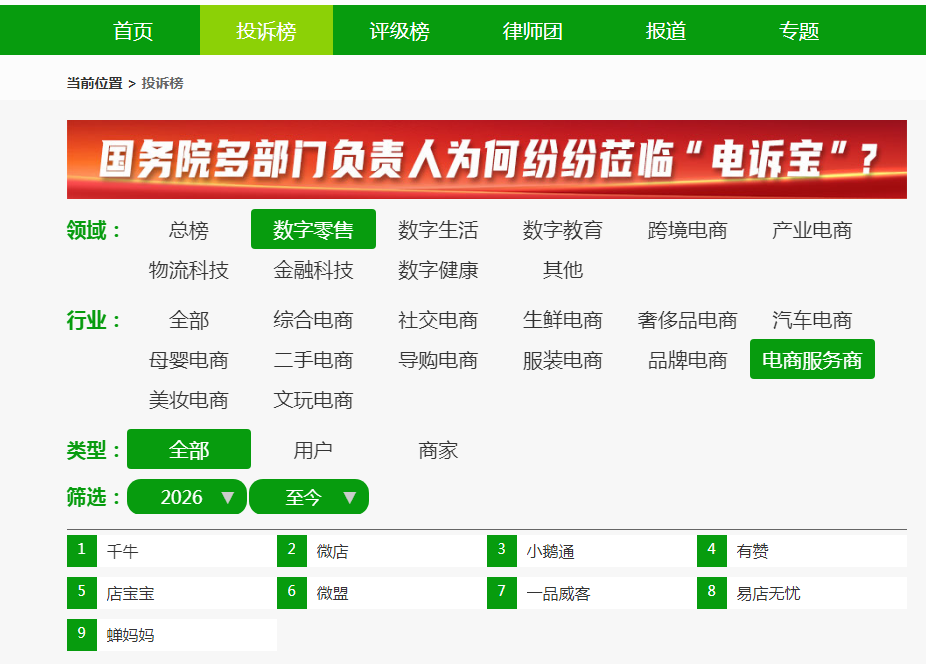The width and height of the screenshot is (926, 664).
Task: Open the 微盟 rank 6 entry
Action: [382, 593]
